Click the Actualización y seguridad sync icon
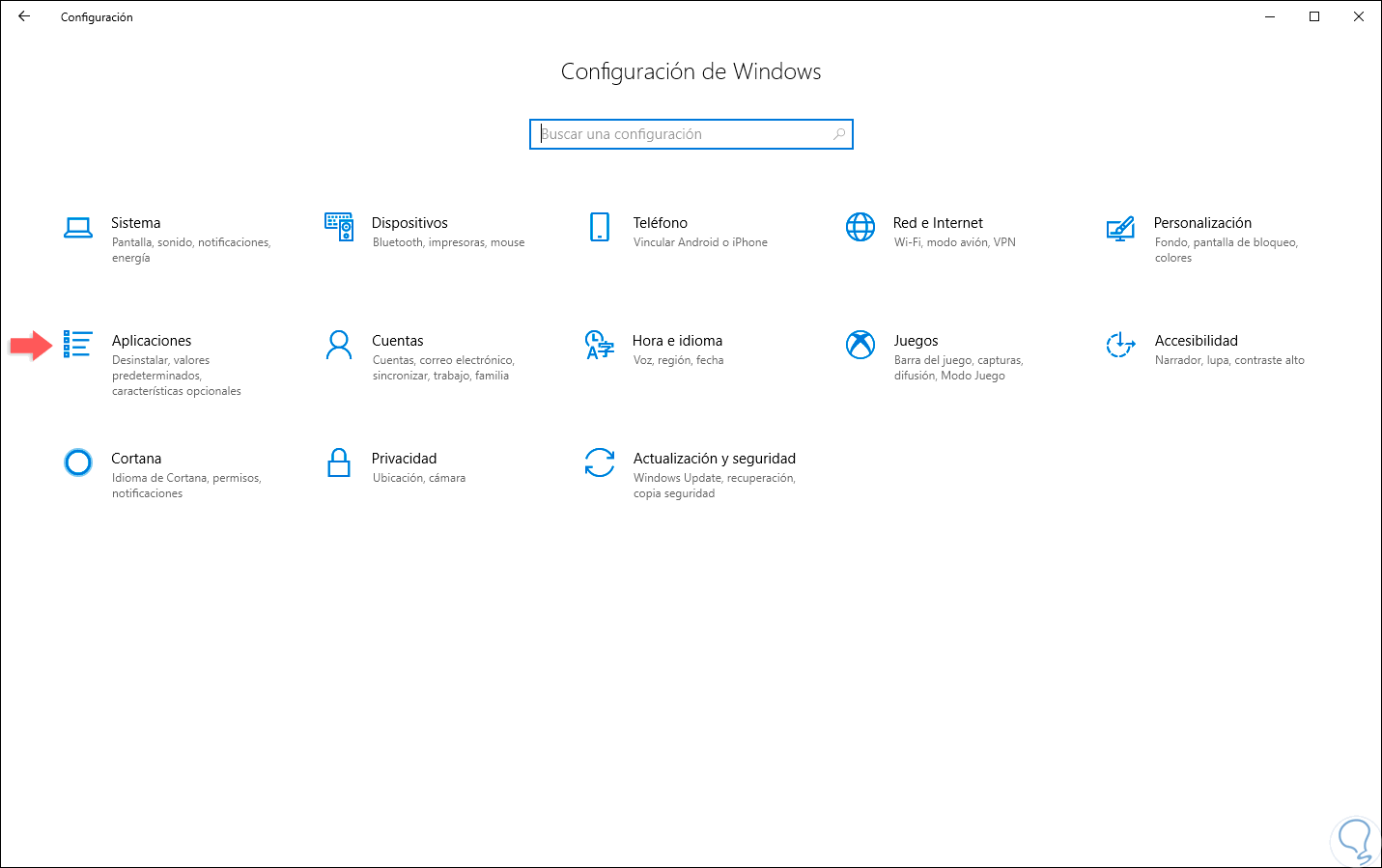The height and width of the screenshot is (868, 1382). click(600, 462)
